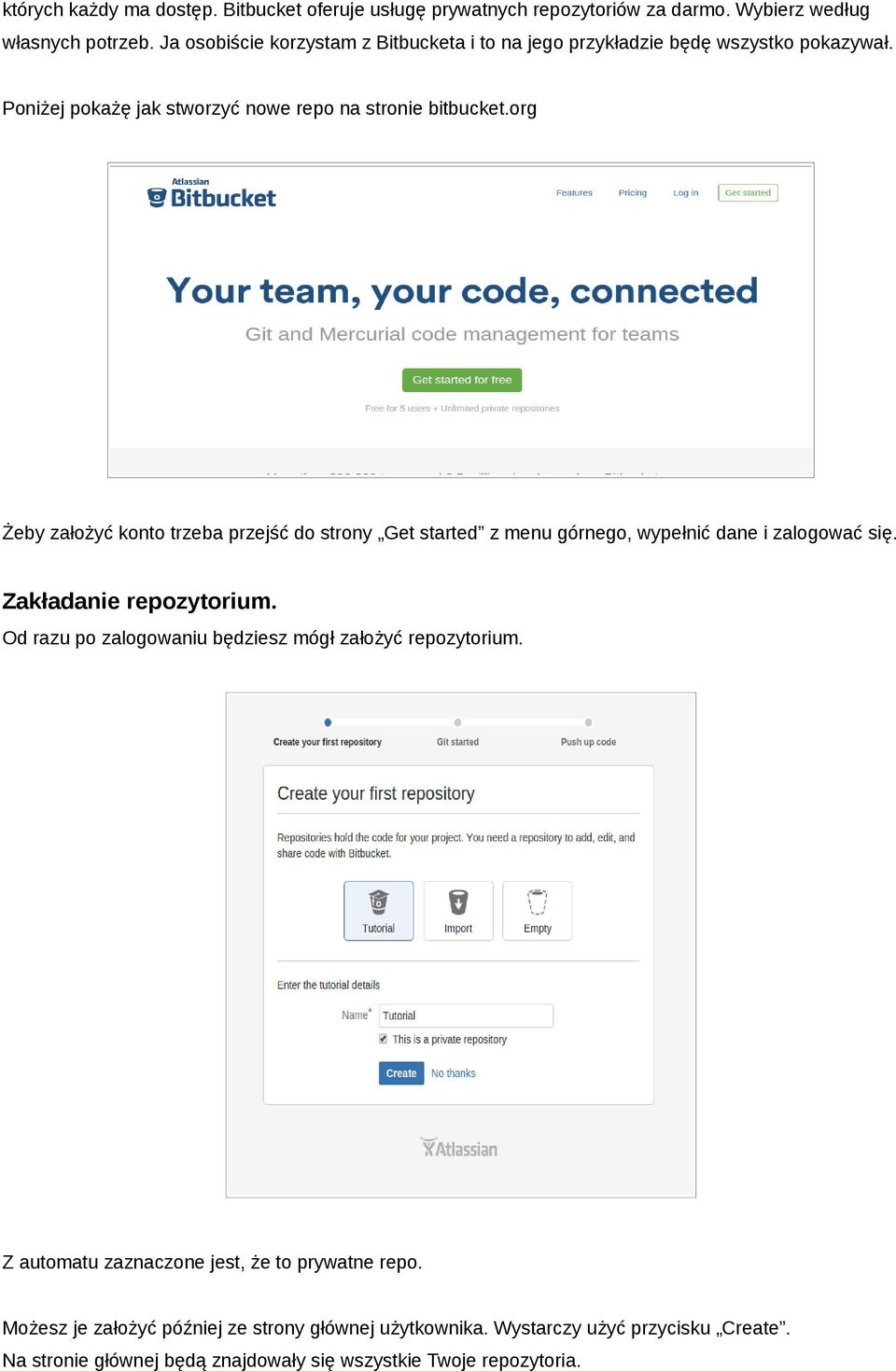Click the blue Create button

(x=401, y=1073)
